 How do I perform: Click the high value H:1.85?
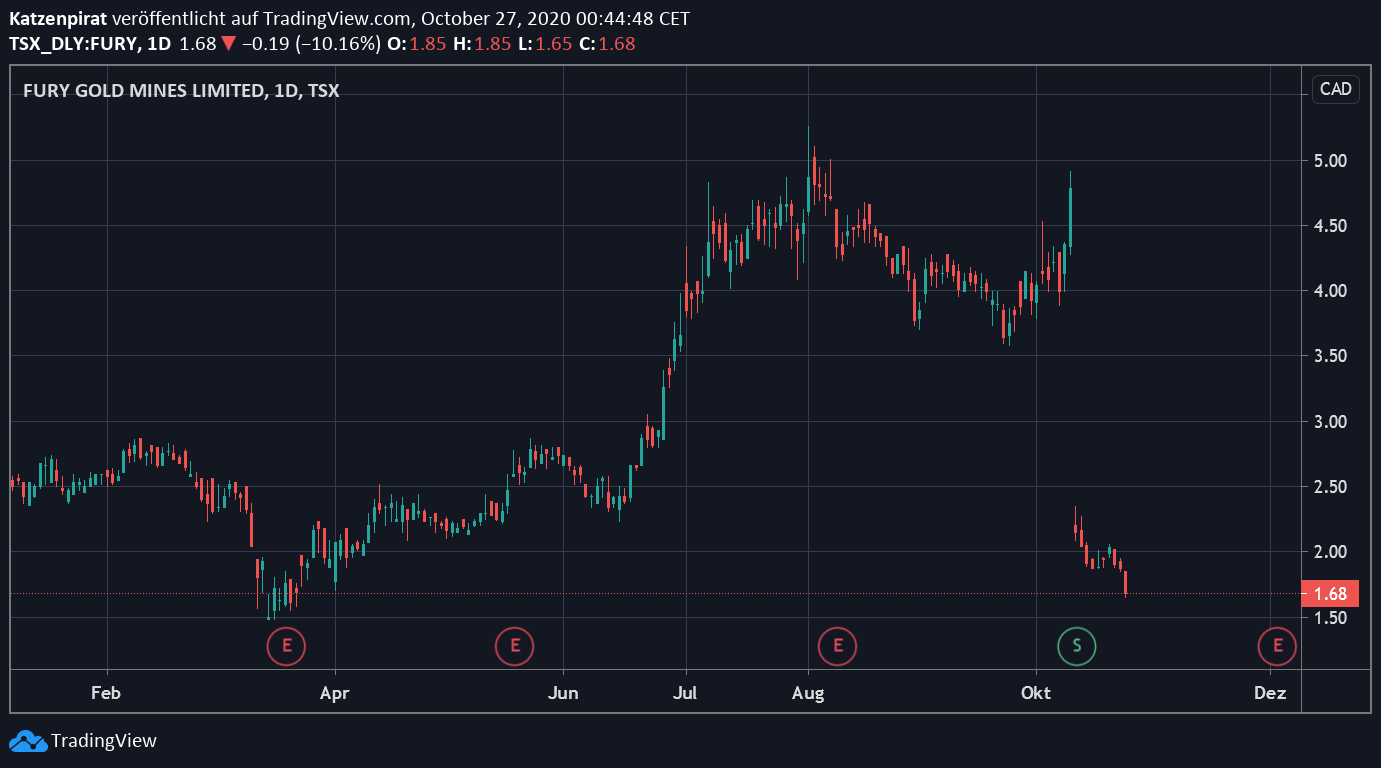click(481, 44)
